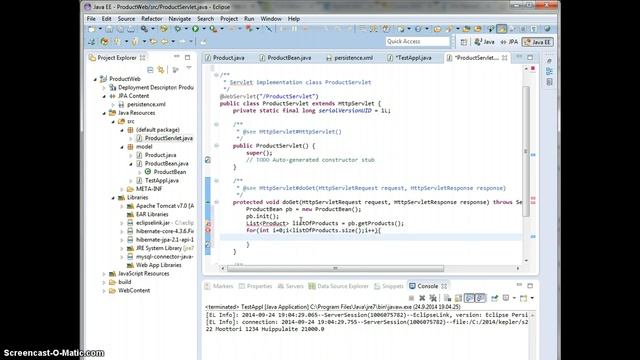The height and width of the screenshot is (360, 640).
Task: Minimize the Console panel
Action: click(519, 284)
